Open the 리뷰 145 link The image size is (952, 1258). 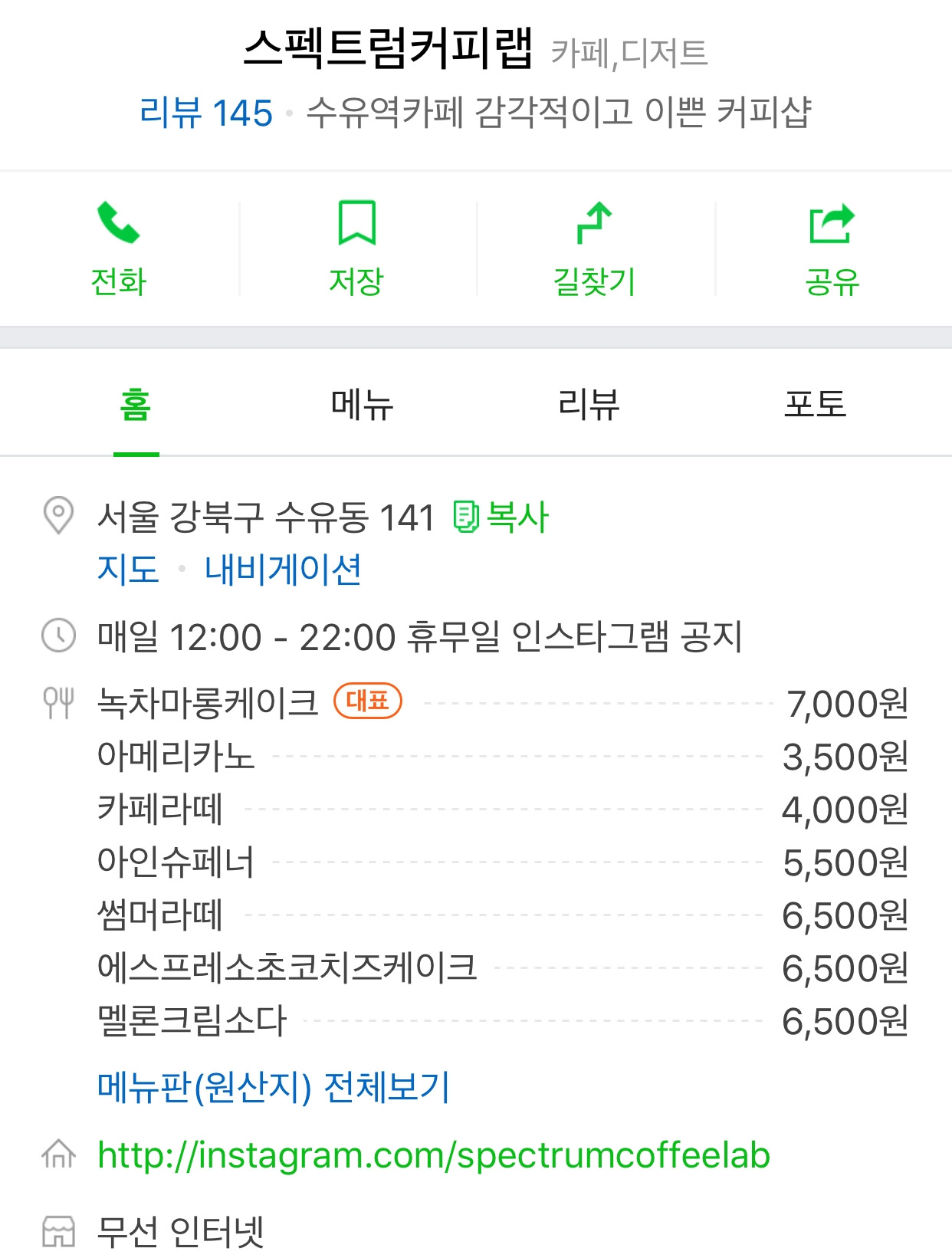206,113
